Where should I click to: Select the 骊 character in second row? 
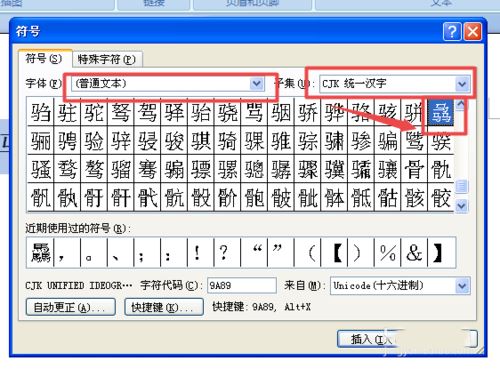(x=40, y=140)
